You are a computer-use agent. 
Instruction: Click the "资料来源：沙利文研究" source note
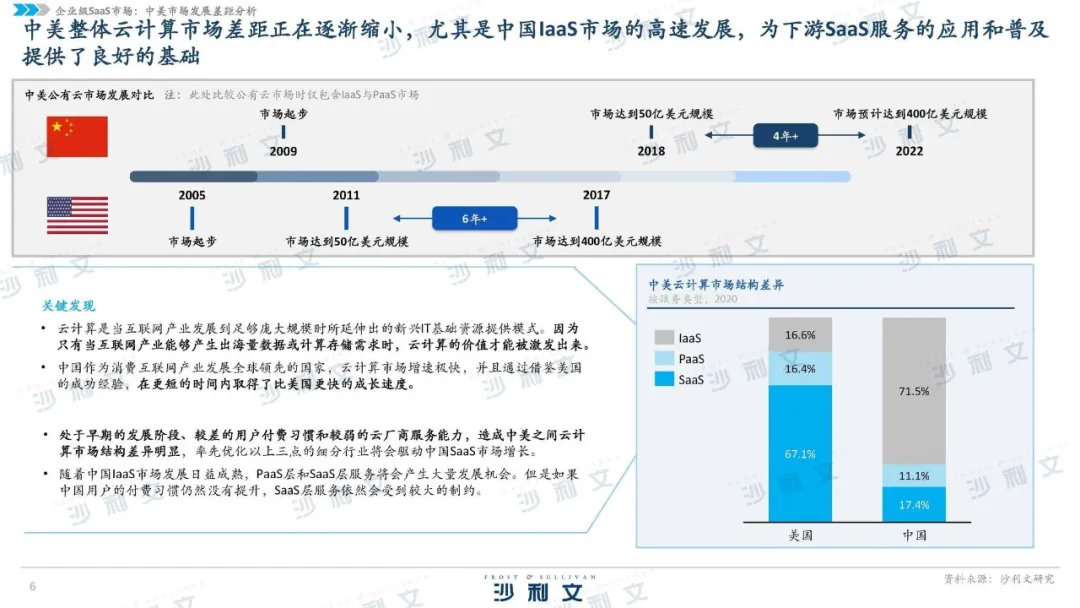pos(1000,579)
